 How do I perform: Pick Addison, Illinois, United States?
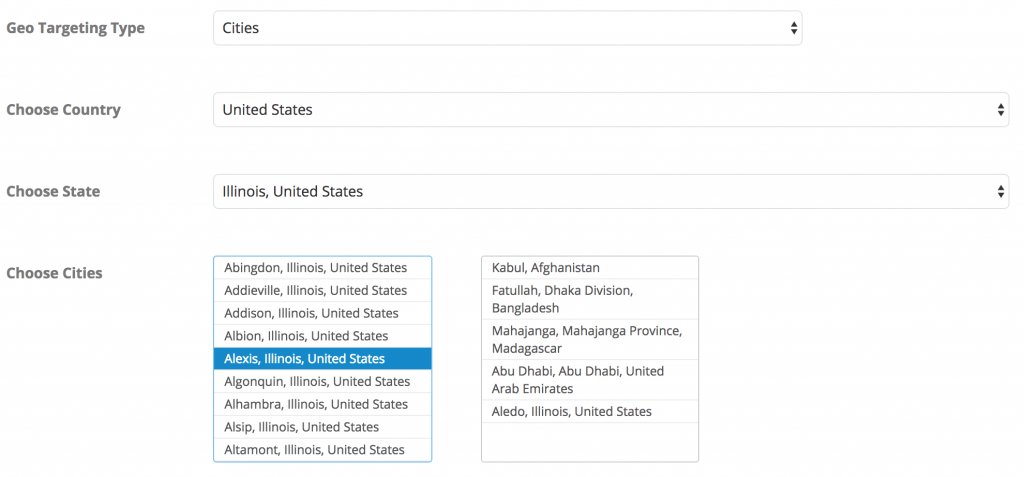click(312, 314)
